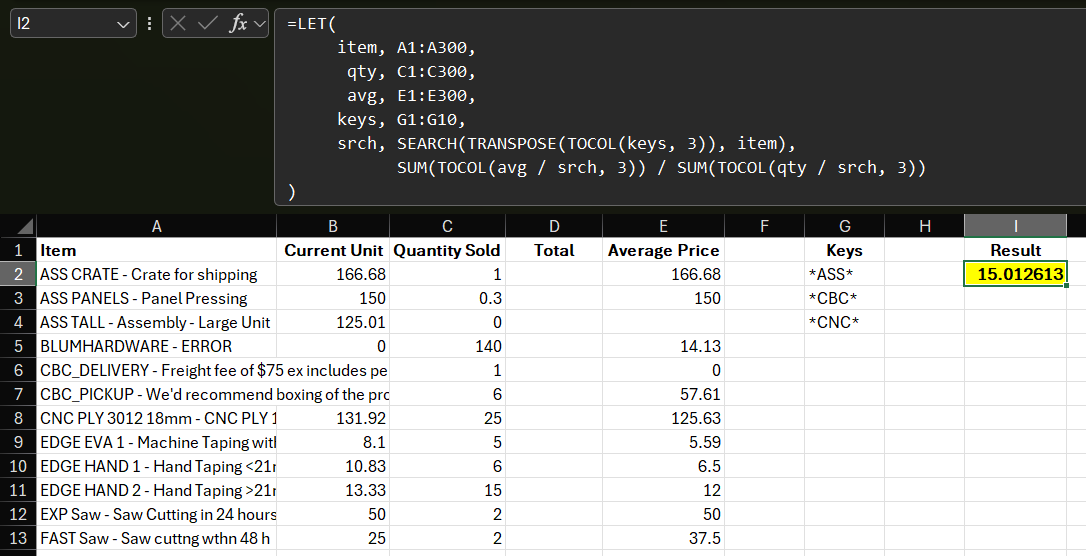The image size is (1086, 556).
Task: Select ASS TALL - Assembly - Large Unit cell
Action: coord(157,322)
